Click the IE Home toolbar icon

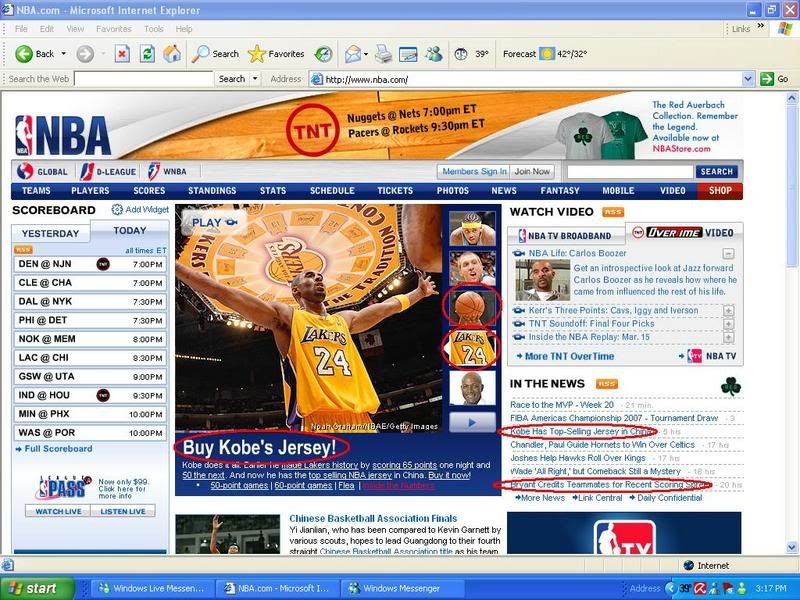coord(172,54)
